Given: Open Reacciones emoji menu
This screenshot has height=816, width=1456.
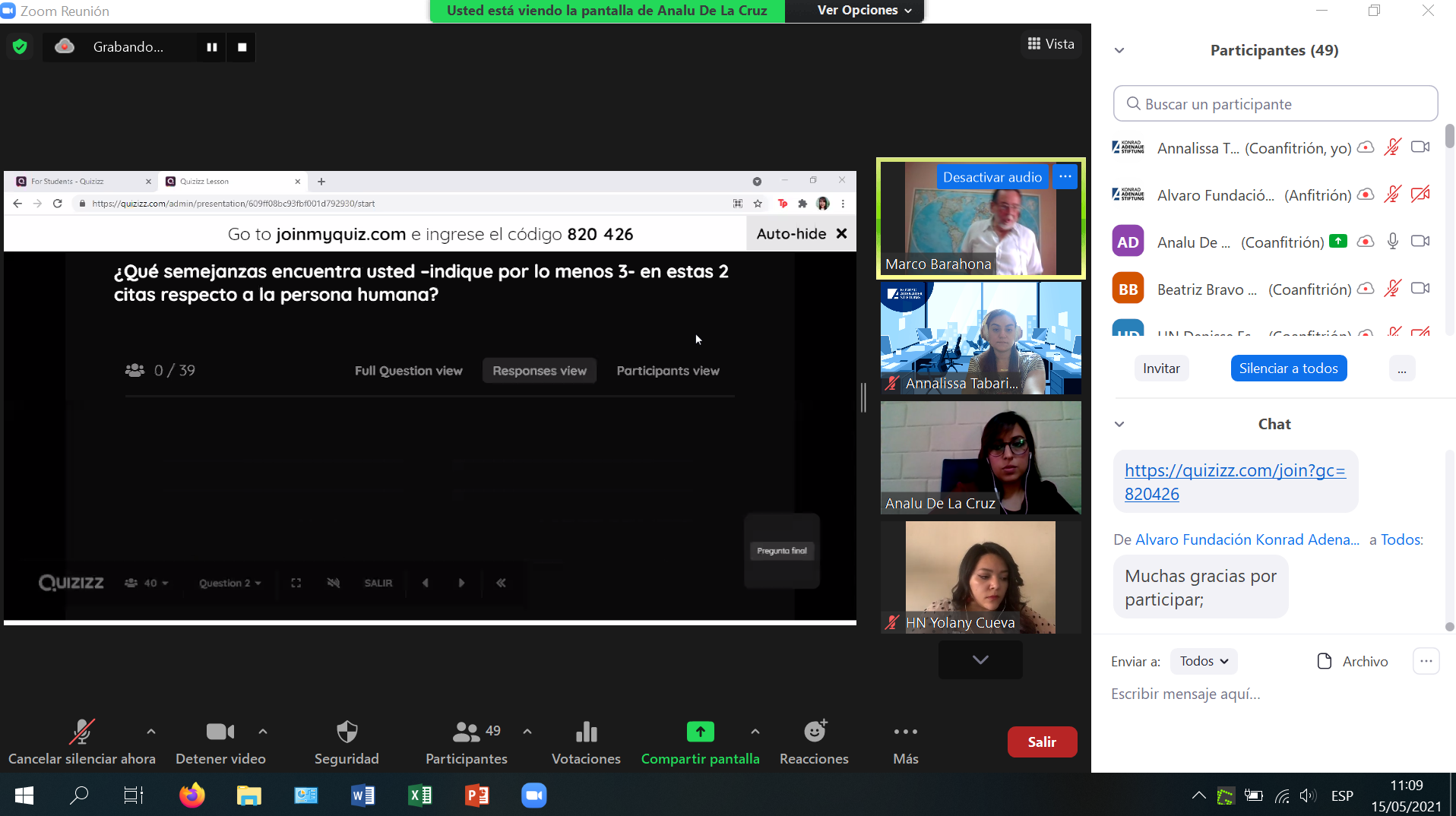Looking at the screenshot, I should point(815,732).
